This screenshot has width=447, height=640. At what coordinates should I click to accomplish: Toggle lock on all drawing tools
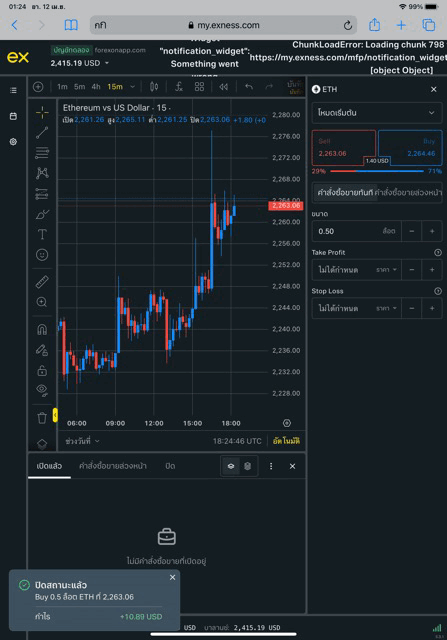tap(42, 370)
